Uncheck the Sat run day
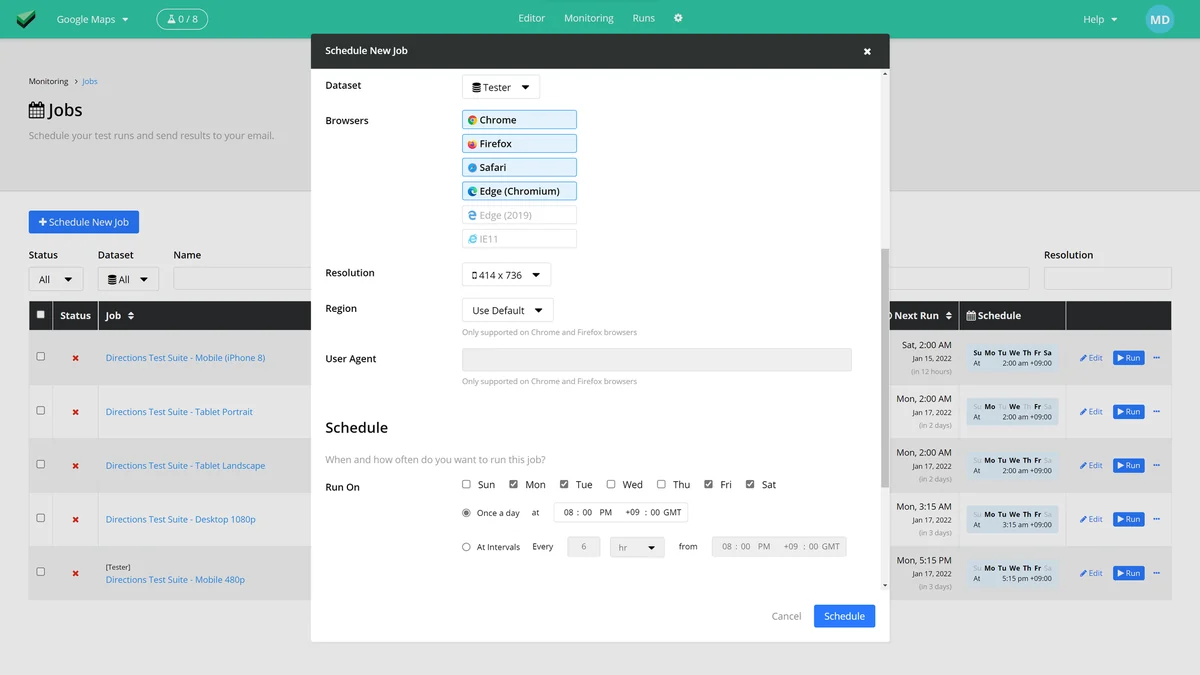 coord(750,484)
